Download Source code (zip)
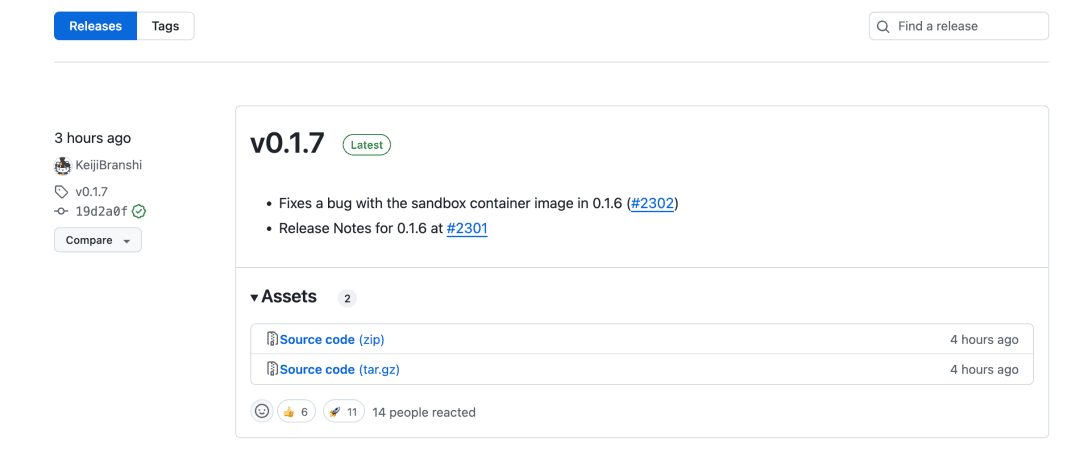1080x452 pixels. pyautogui.click(x=332, y=340)
